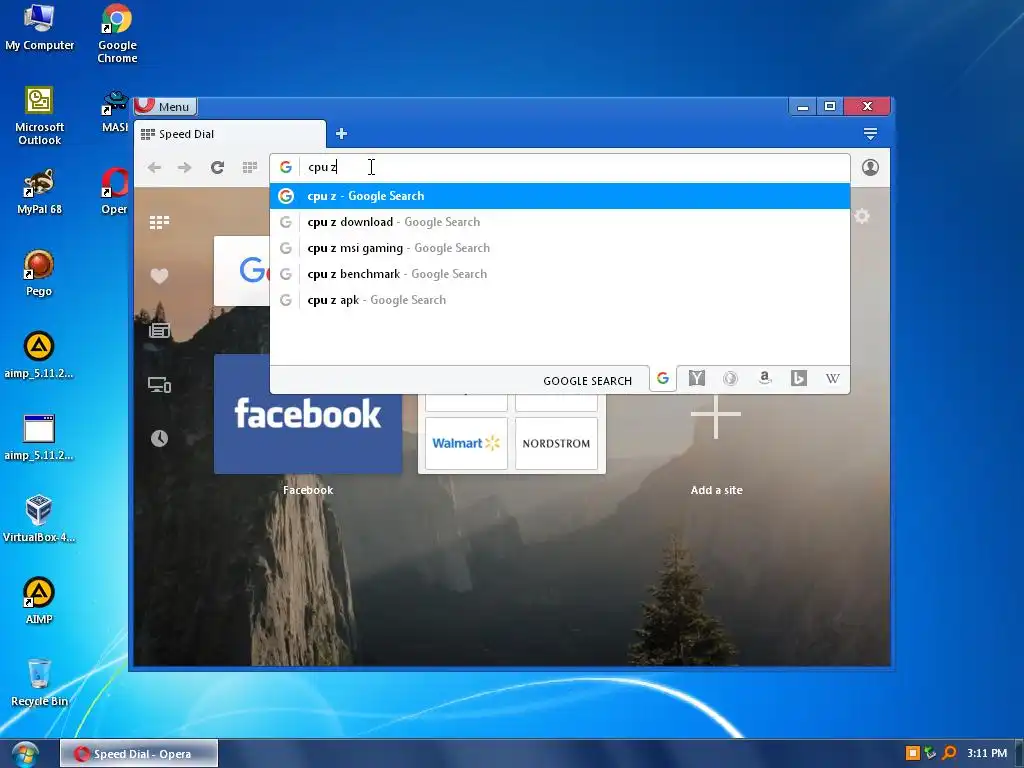1024x768 pixels.
Task: Pick the "cpu z apk" suggestion
Action: point(560,300)
